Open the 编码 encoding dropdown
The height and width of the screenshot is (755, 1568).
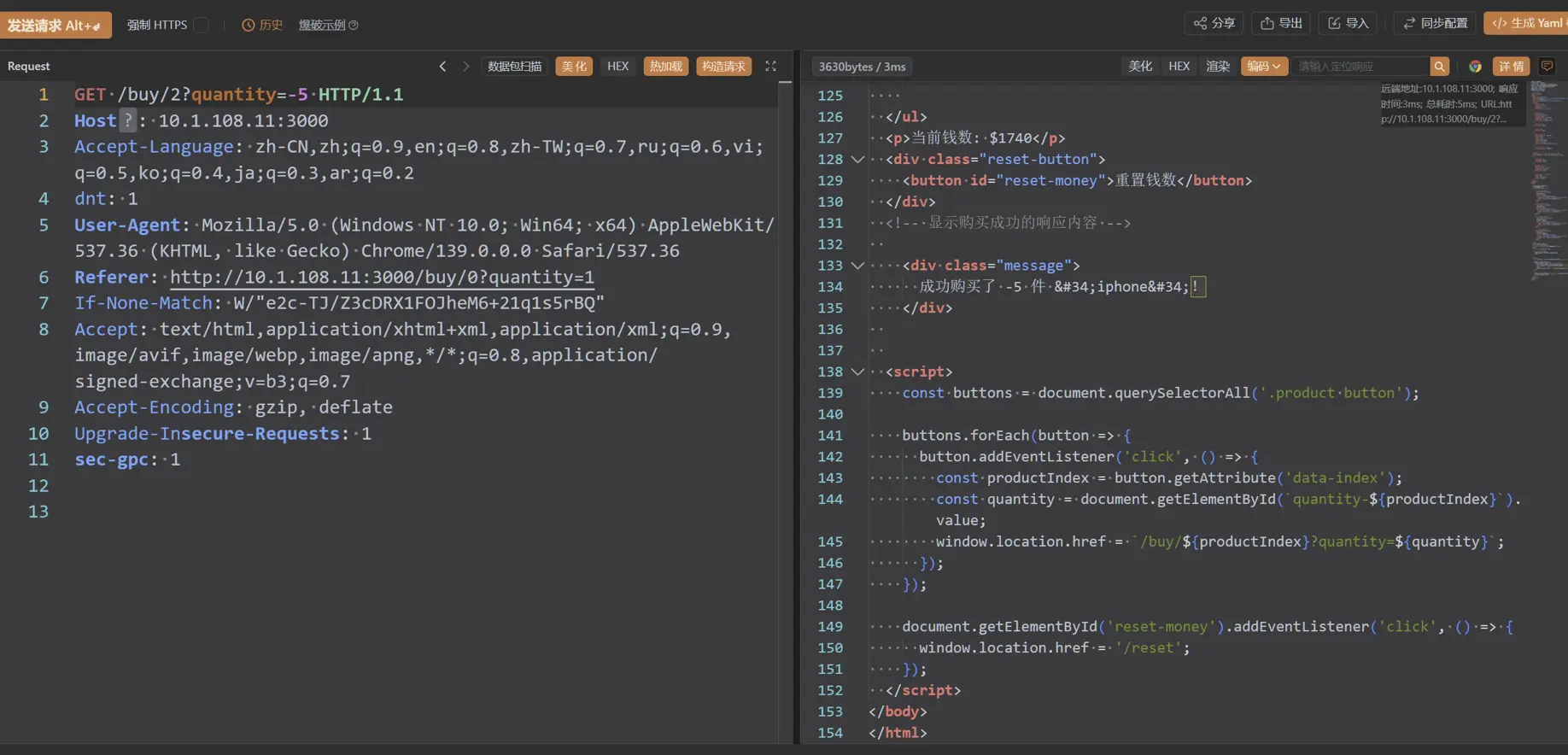pyautogui.click(x=1263, y=66)
